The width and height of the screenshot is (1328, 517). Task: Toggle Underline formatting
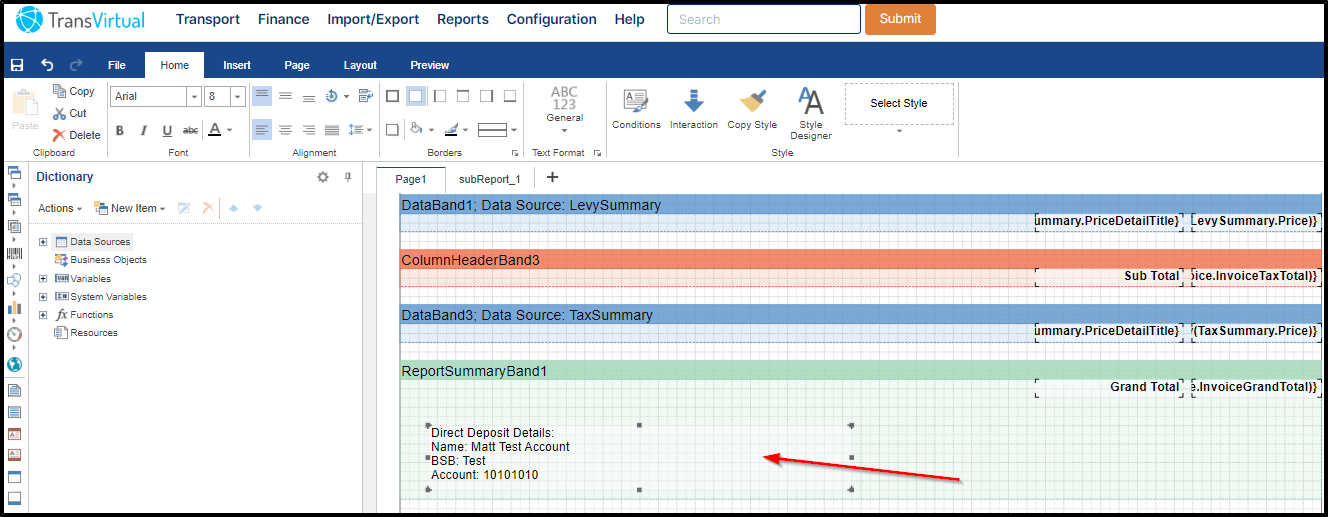point(167,130)
